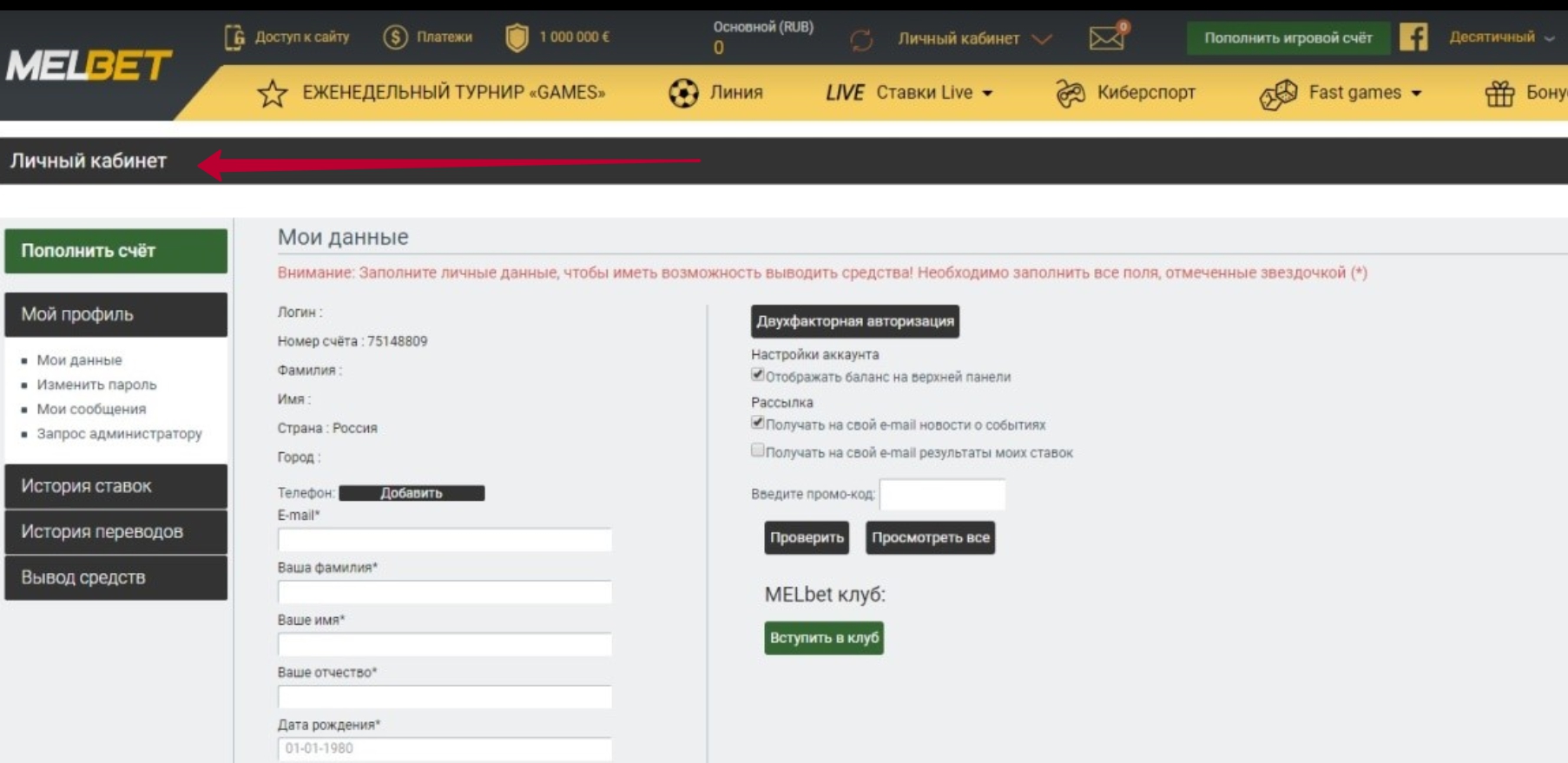Click the balance refresh icon
The image size is (1568, 763).
[861, 39]
